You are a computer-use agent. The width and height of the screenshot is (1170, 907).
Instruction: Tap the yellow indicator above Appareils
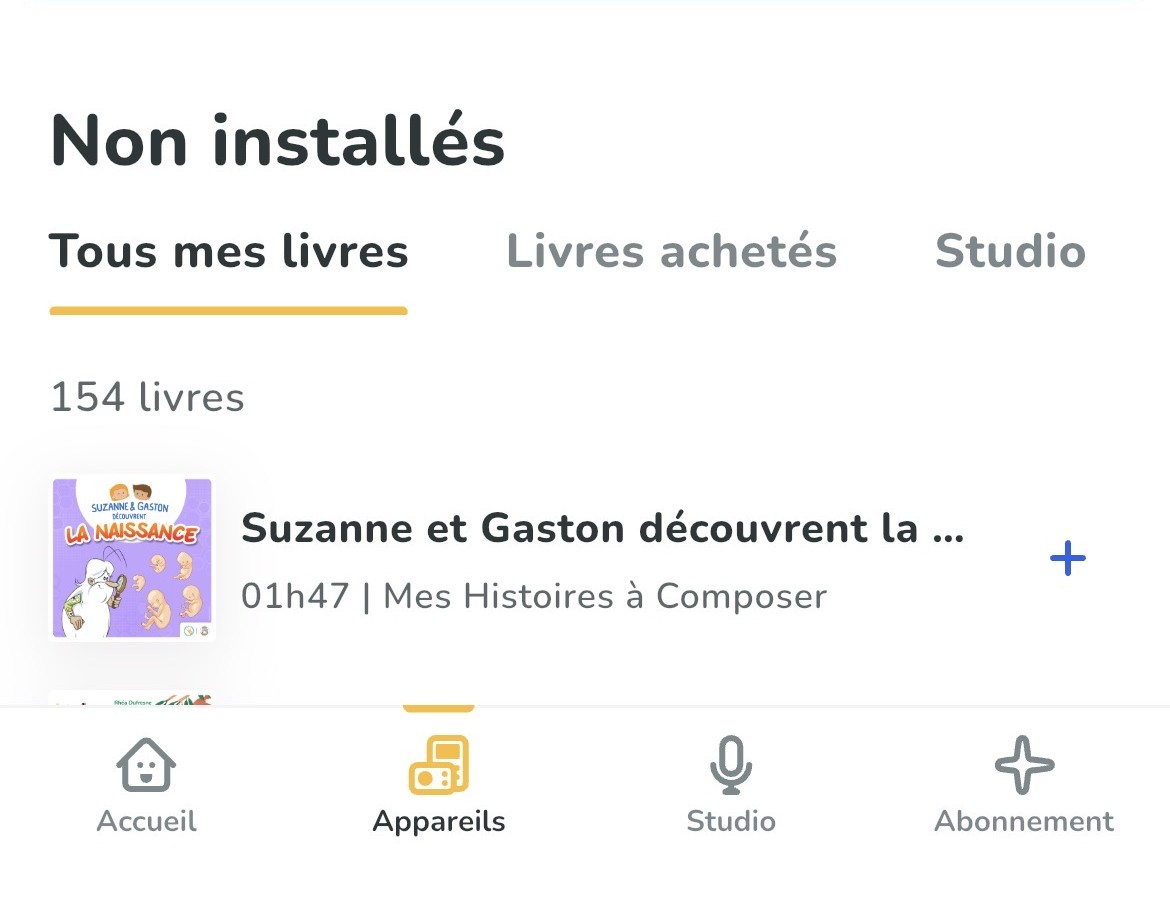tap(439, 709)
